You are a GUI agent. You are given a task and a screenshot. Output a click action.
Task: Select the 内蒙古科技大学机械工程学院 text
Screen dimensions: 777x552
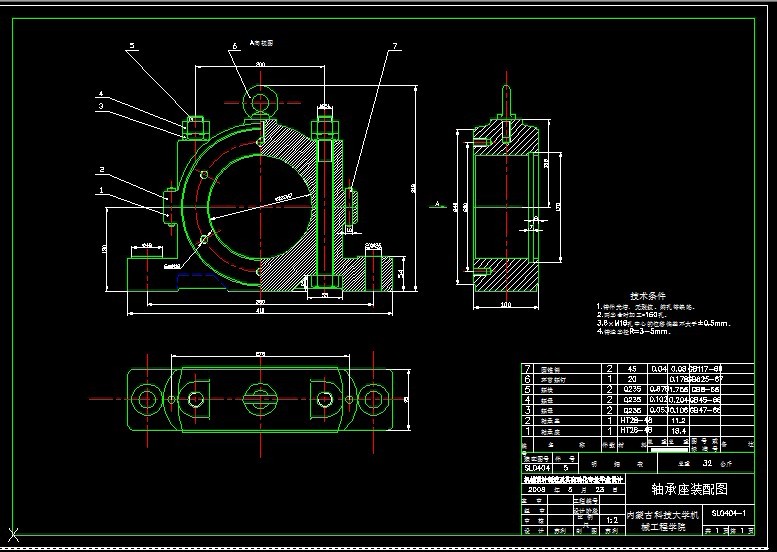663,521
